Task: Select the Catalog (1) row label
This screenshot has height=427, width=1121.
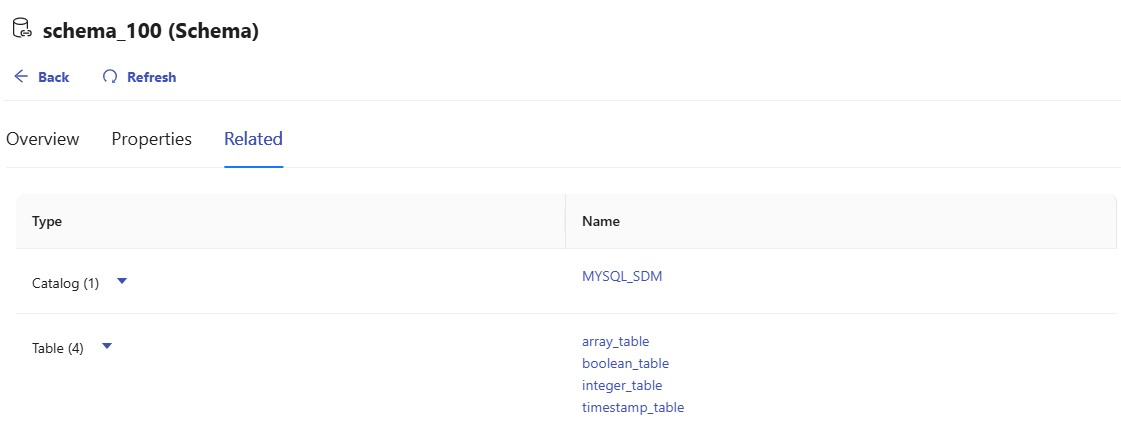Action: click(65, 283)
